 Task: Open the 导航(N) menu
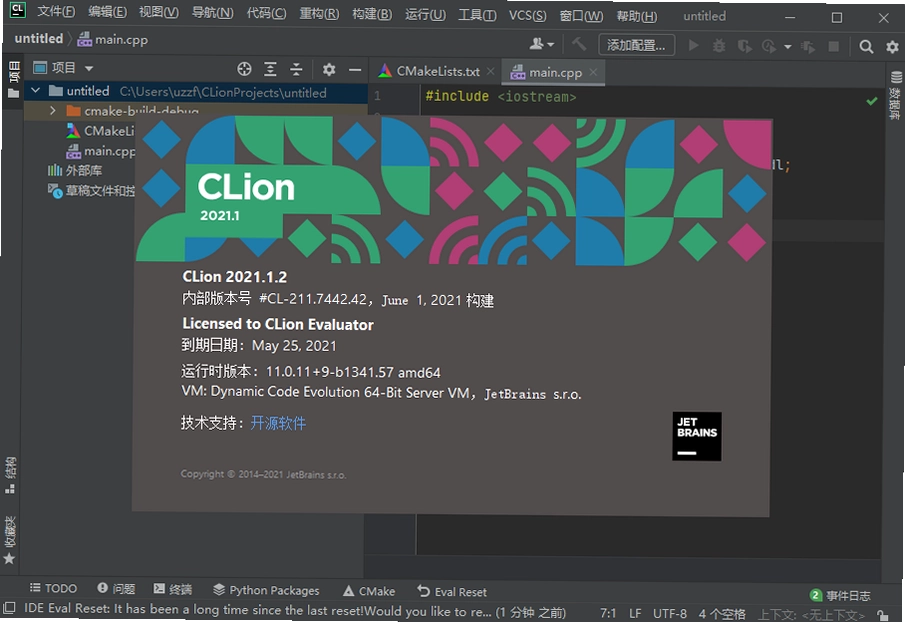click(x=212, y=13)
